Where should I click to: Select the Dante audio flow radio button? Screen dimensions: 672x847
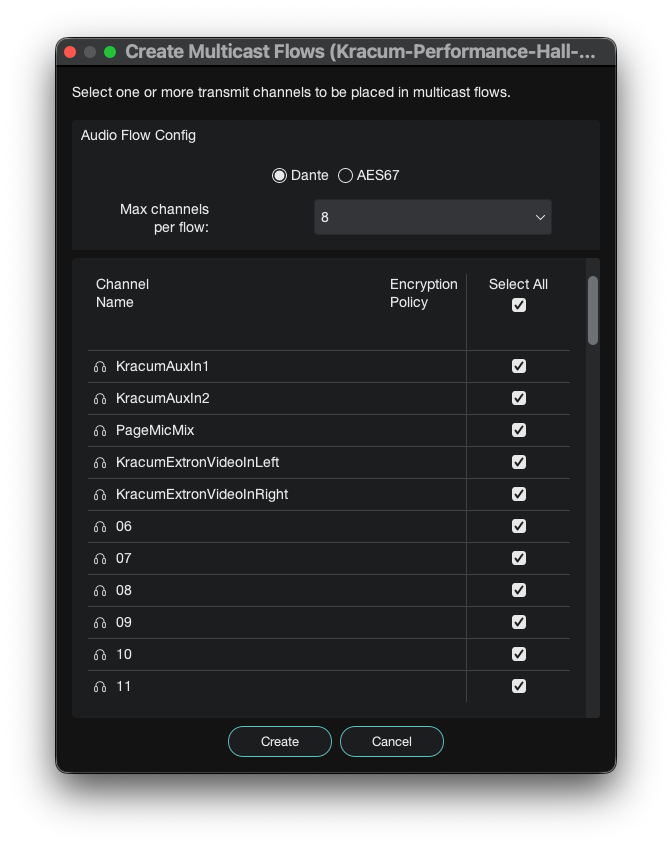pyautogui.click(x=279, y=176)
